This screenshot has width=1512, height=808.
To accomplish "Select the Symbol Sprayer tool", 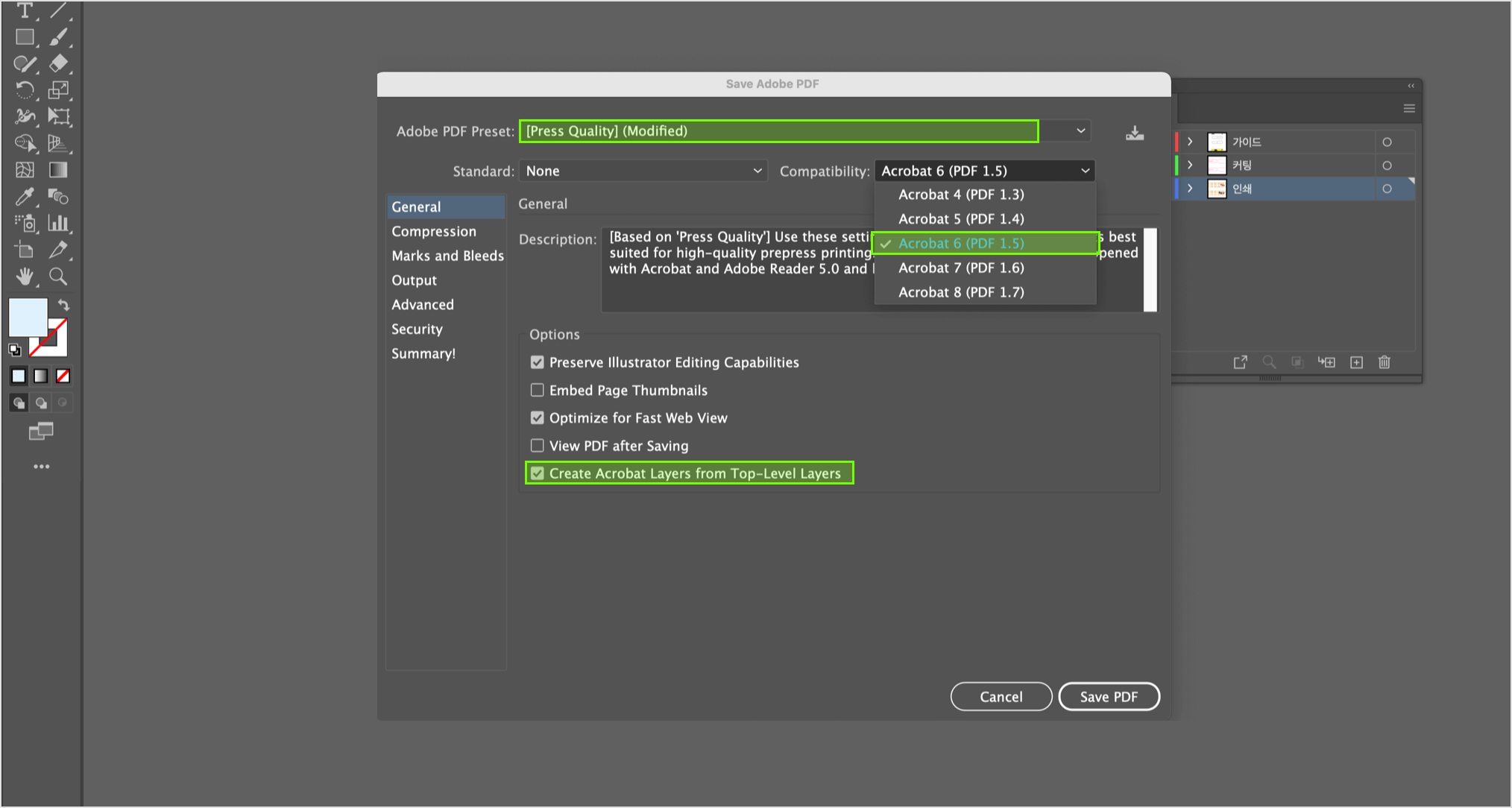I will (x=25, y=223).
